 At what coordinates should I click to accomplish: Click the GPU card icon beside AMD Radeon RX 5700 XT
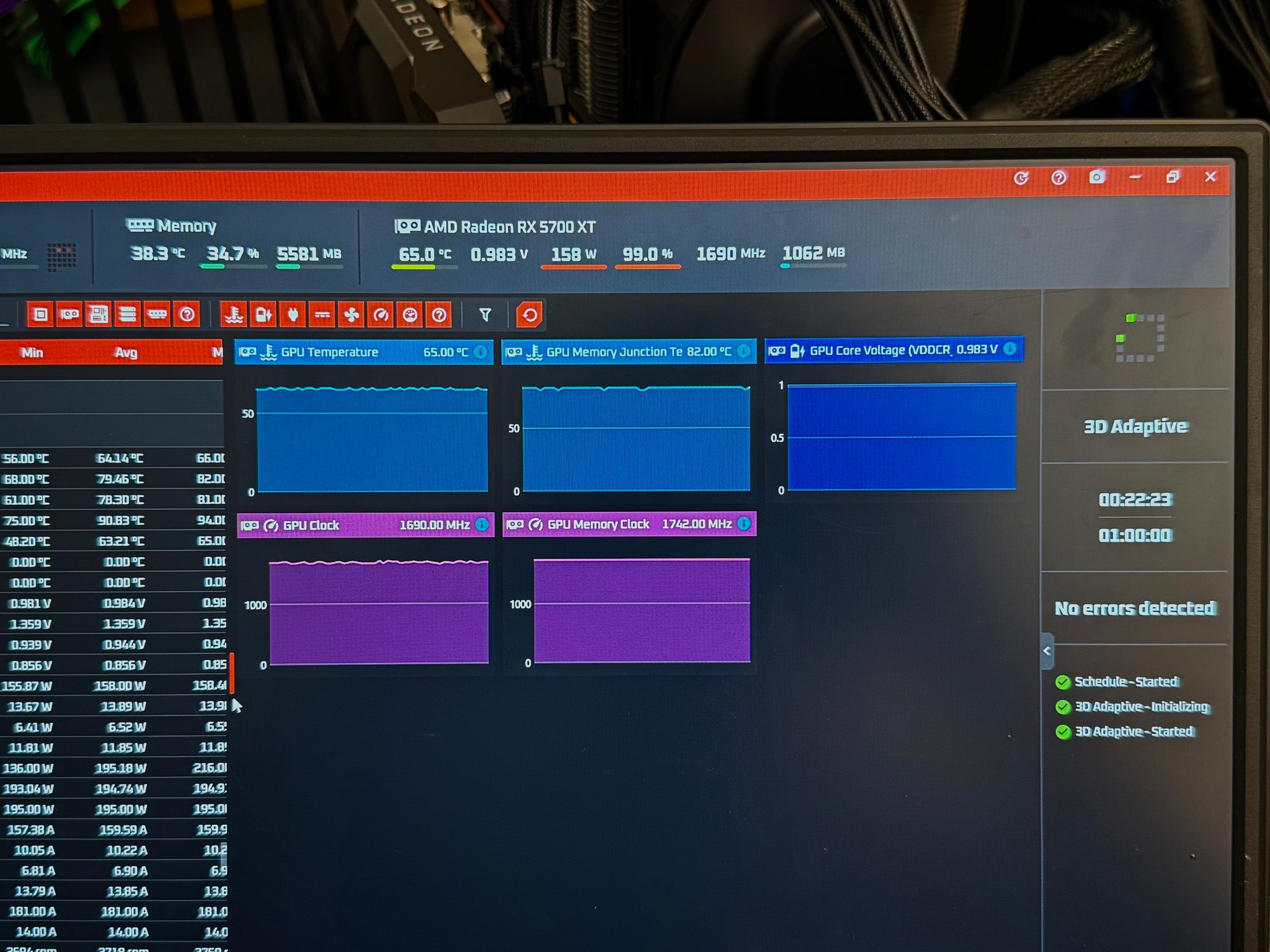(x=407, y=226)
